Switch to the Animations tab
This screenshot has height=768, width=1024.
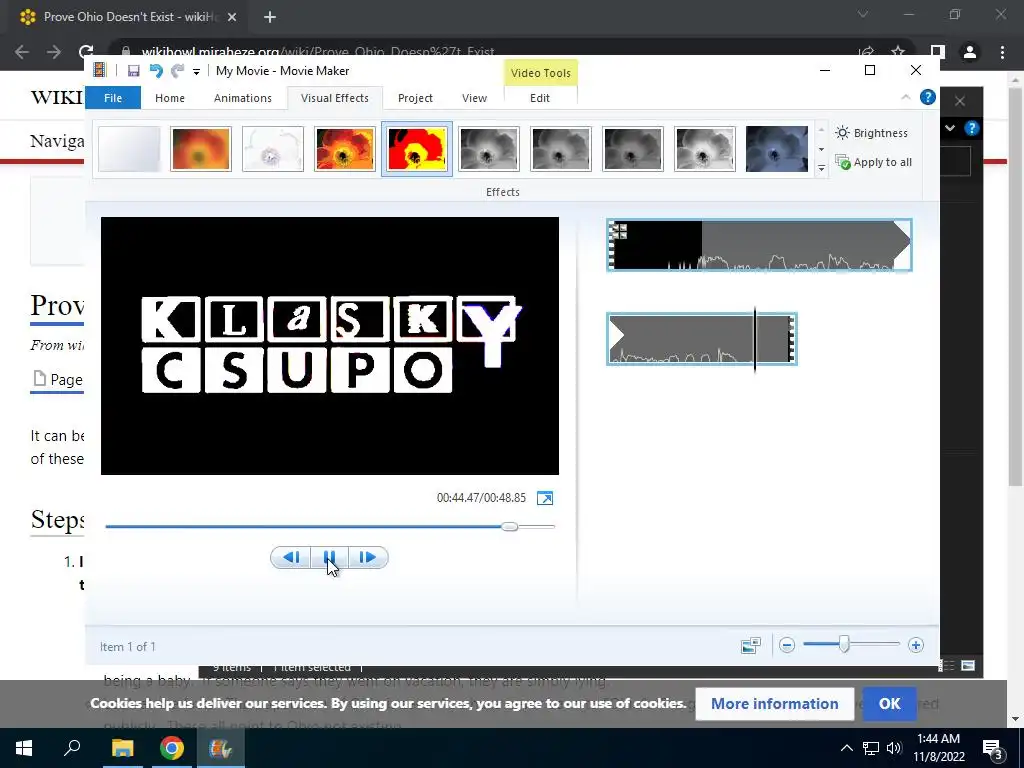coord(242,98)
